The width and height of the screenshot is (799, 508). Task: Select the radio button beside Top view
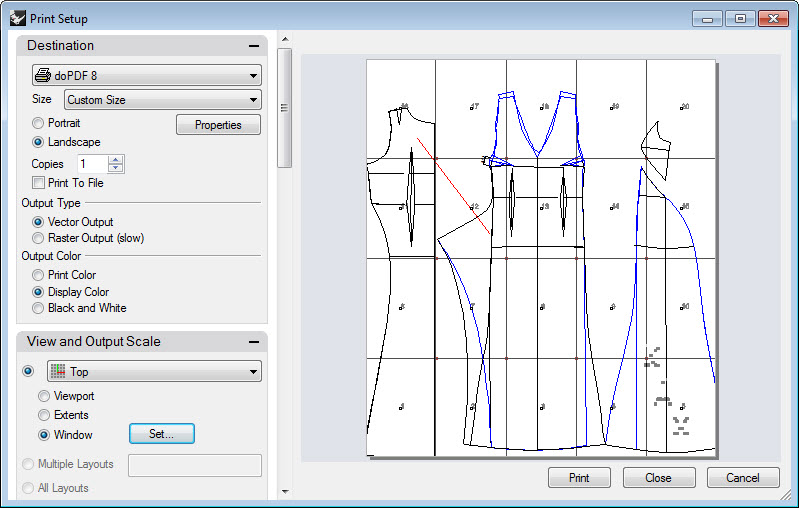(x=29, y=371)
